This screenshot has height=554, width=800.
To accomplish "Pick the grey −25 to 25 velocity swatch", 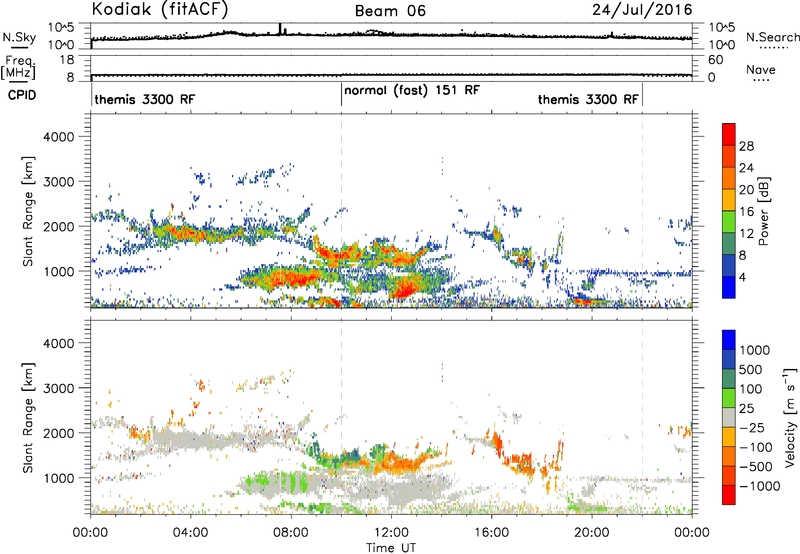I will pos(729,417).
